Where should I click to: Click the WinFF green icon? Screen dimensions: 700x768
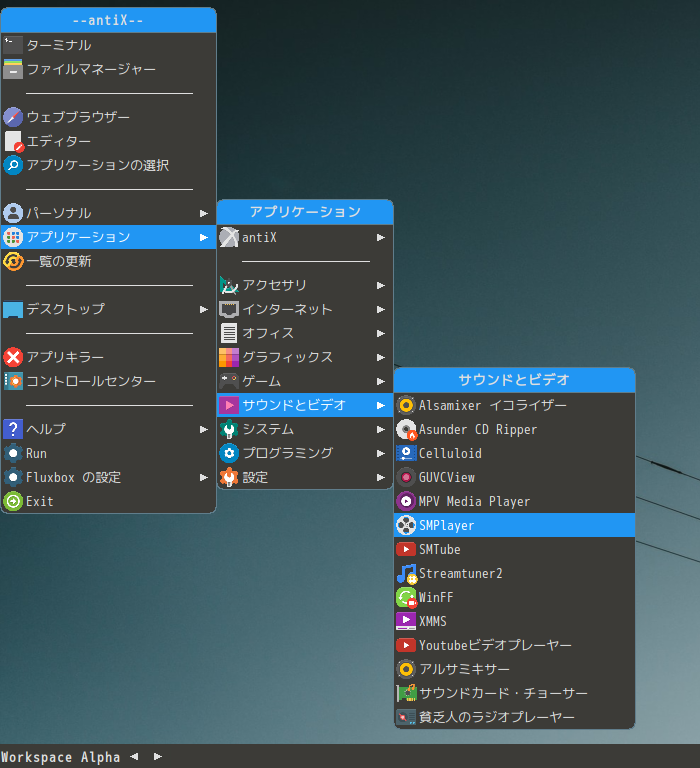[x=407, y=598]
